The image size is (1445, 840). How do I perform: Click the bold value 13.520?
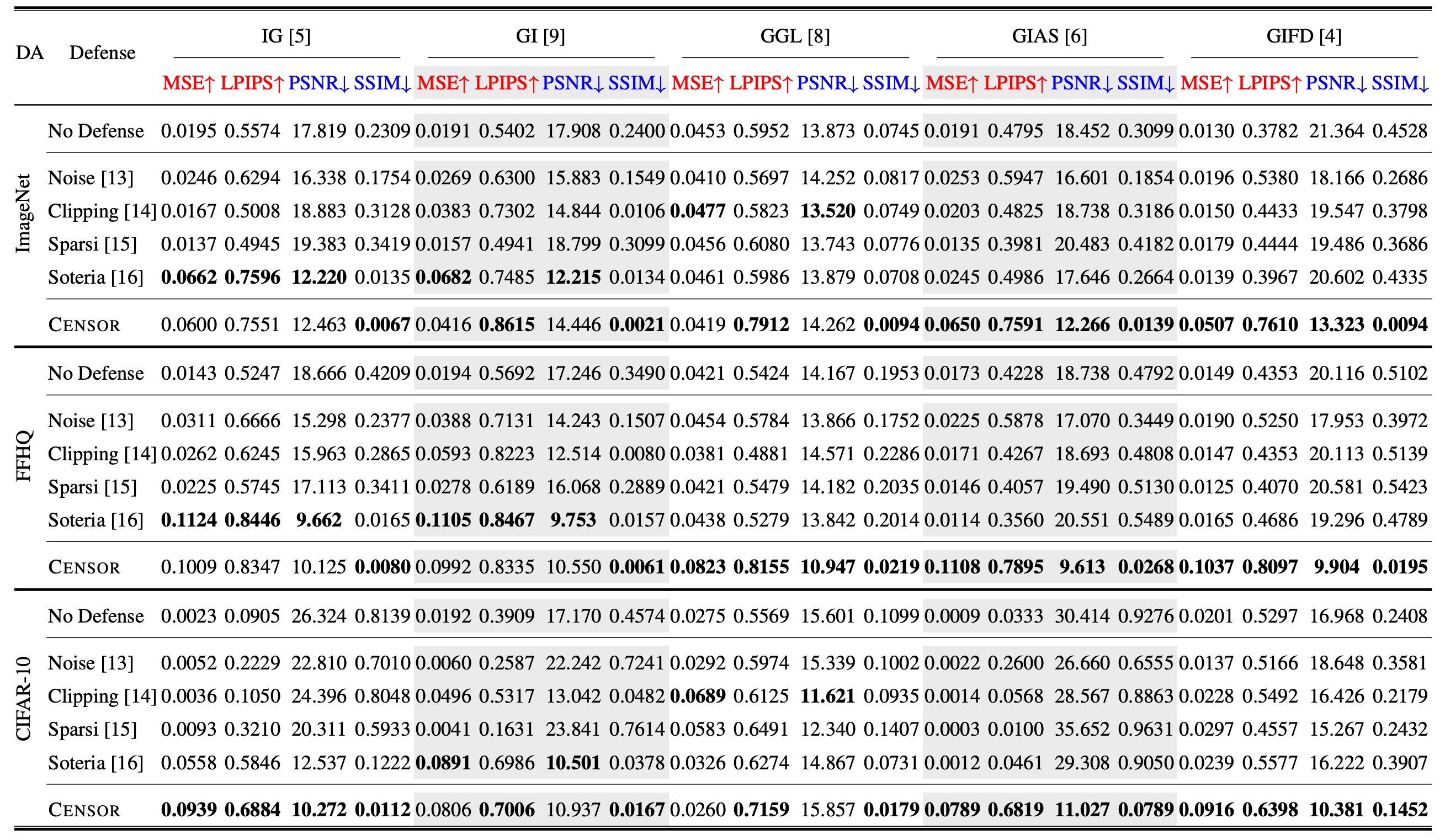pyautogui.click(x=827, y=211)
